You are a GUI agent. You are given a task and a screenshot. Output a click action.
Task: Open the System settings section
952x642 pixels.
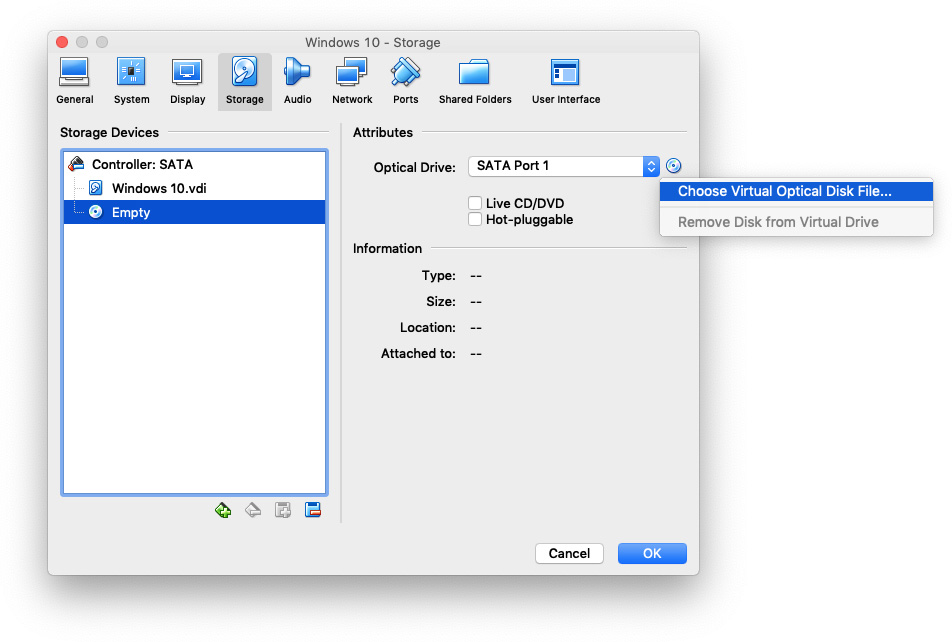pos(131,81)
